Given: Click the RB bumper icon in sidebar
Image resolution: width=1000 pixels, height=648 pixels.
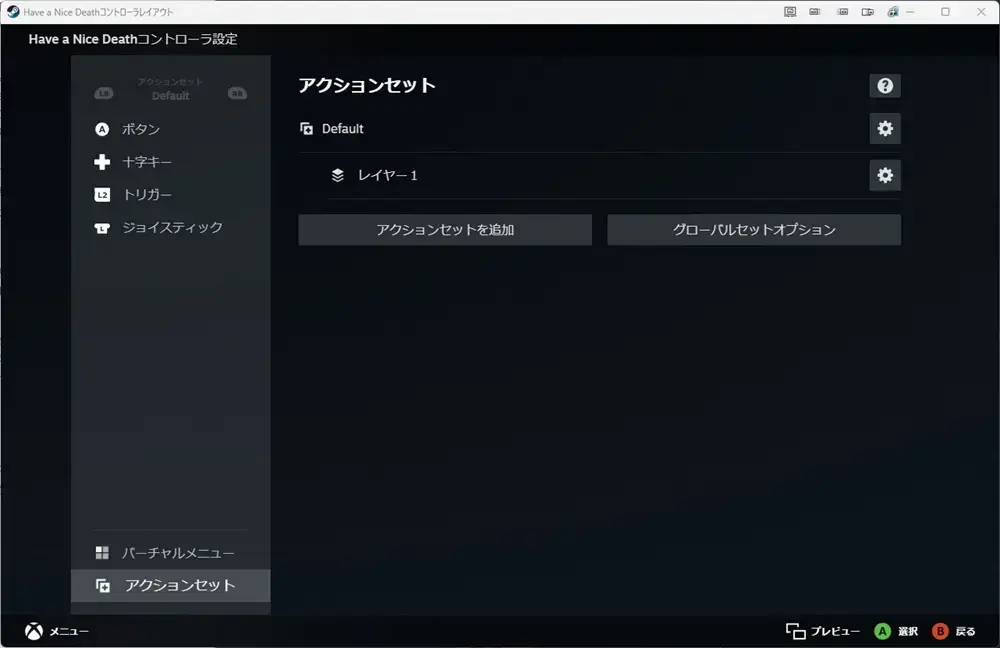Looking at the screenshot, I should tap(237, 94).
